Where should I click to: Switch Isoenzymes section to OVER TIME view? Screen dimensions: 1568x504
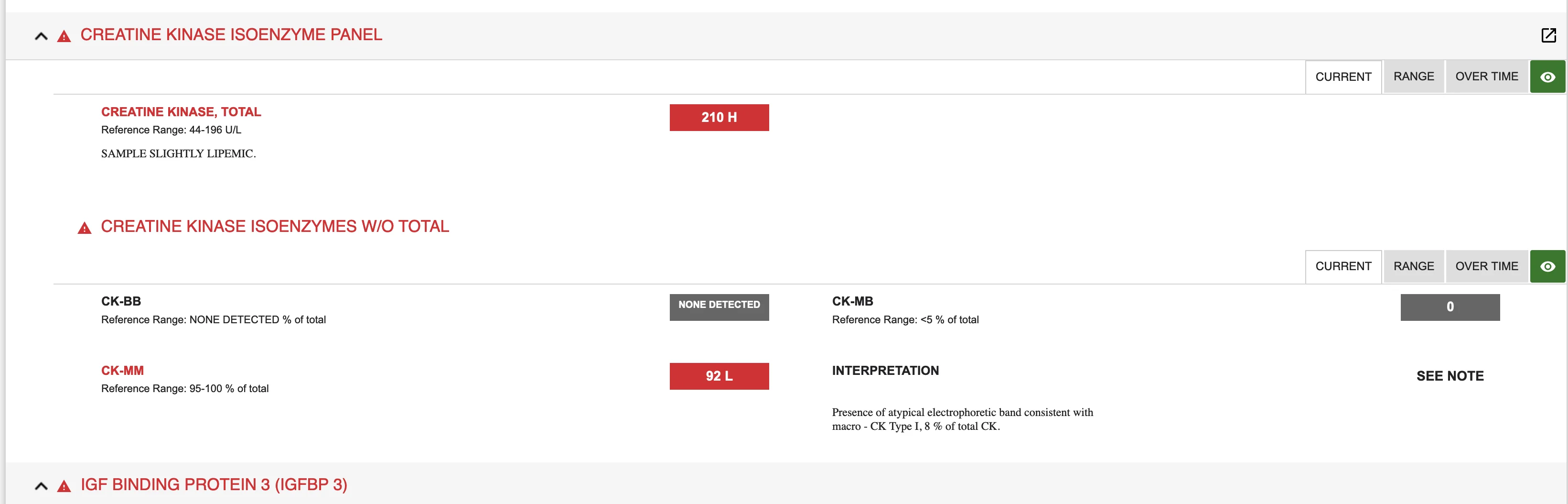tap(1486, 266)
